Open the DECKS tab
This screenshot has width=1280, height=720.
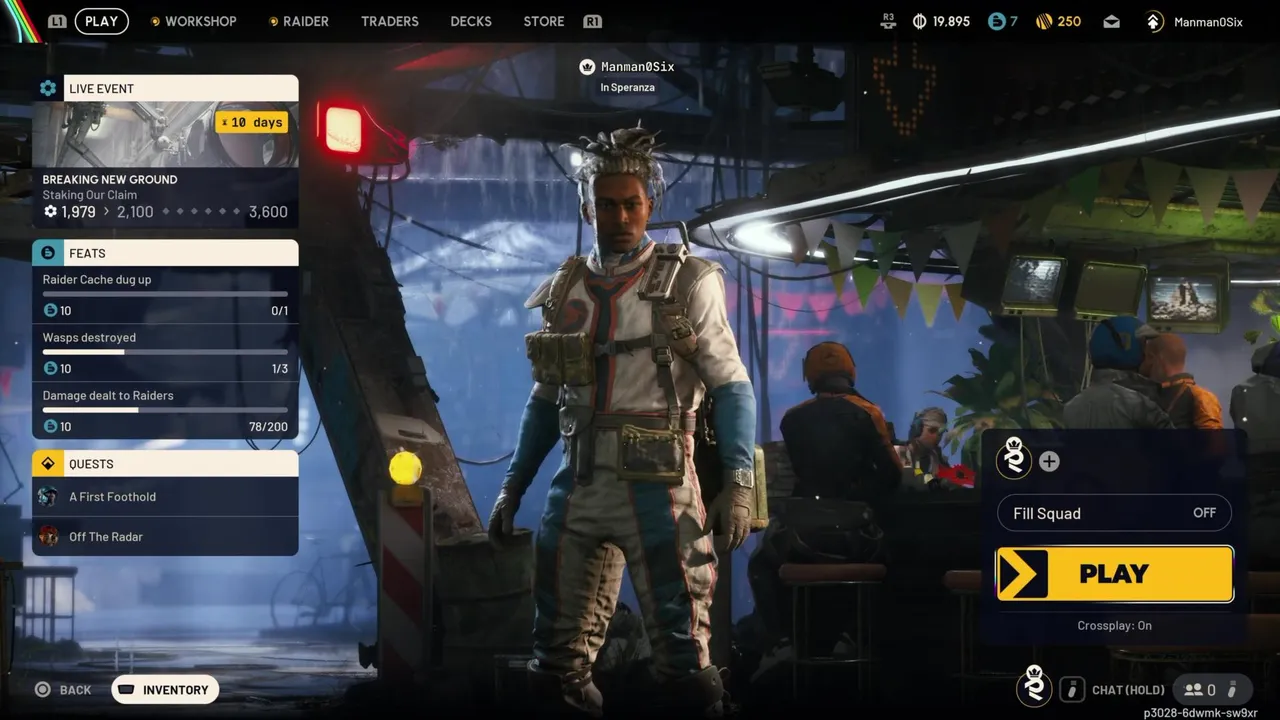click(x=471, y=21)
